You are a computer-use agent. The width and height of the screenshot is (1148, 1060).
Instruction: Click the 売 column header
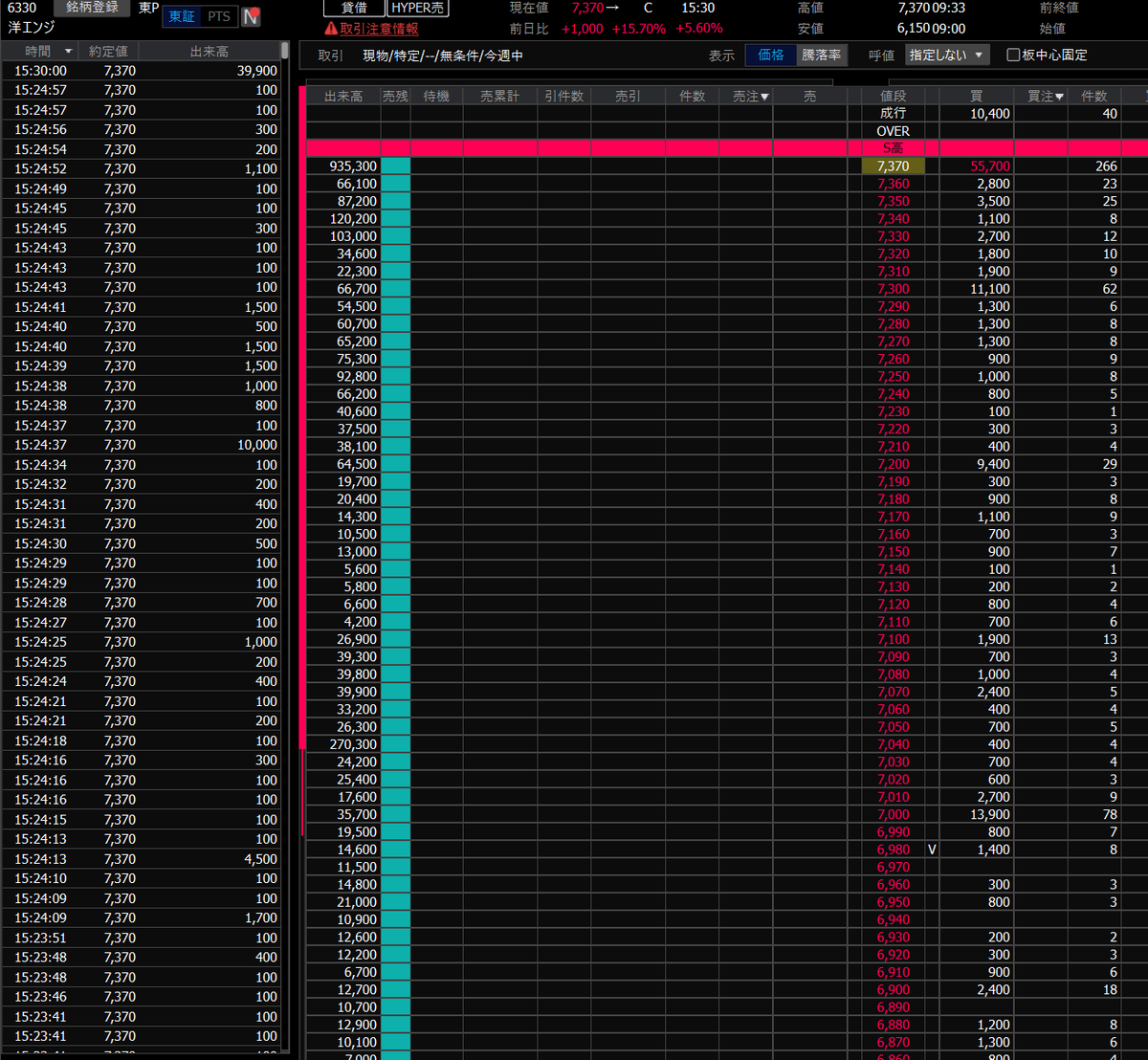click(810, 97)
